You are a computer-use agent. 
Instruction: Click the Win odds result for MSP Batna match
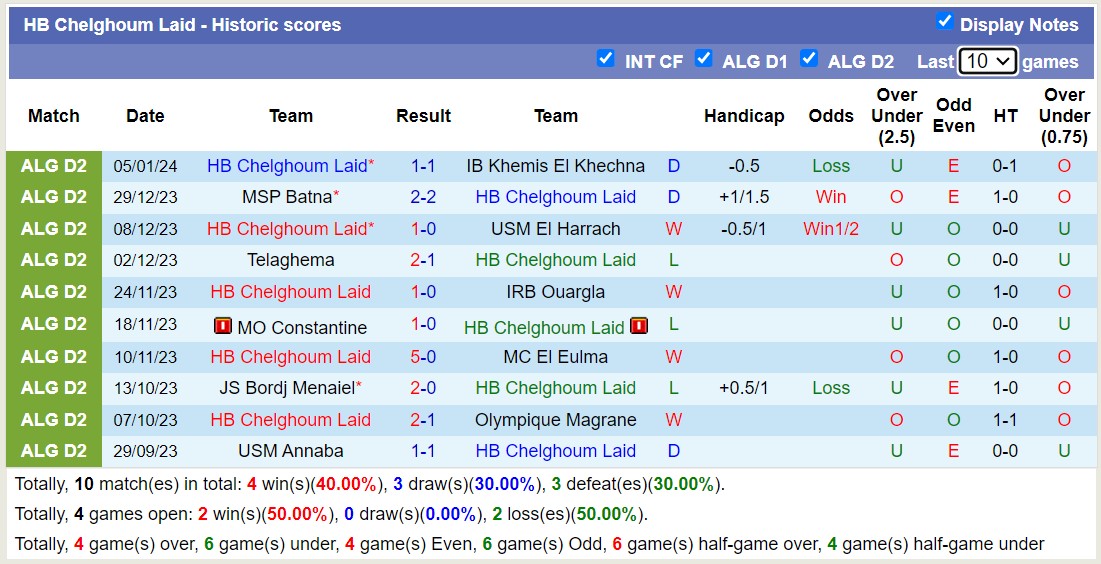coord(831,197)
